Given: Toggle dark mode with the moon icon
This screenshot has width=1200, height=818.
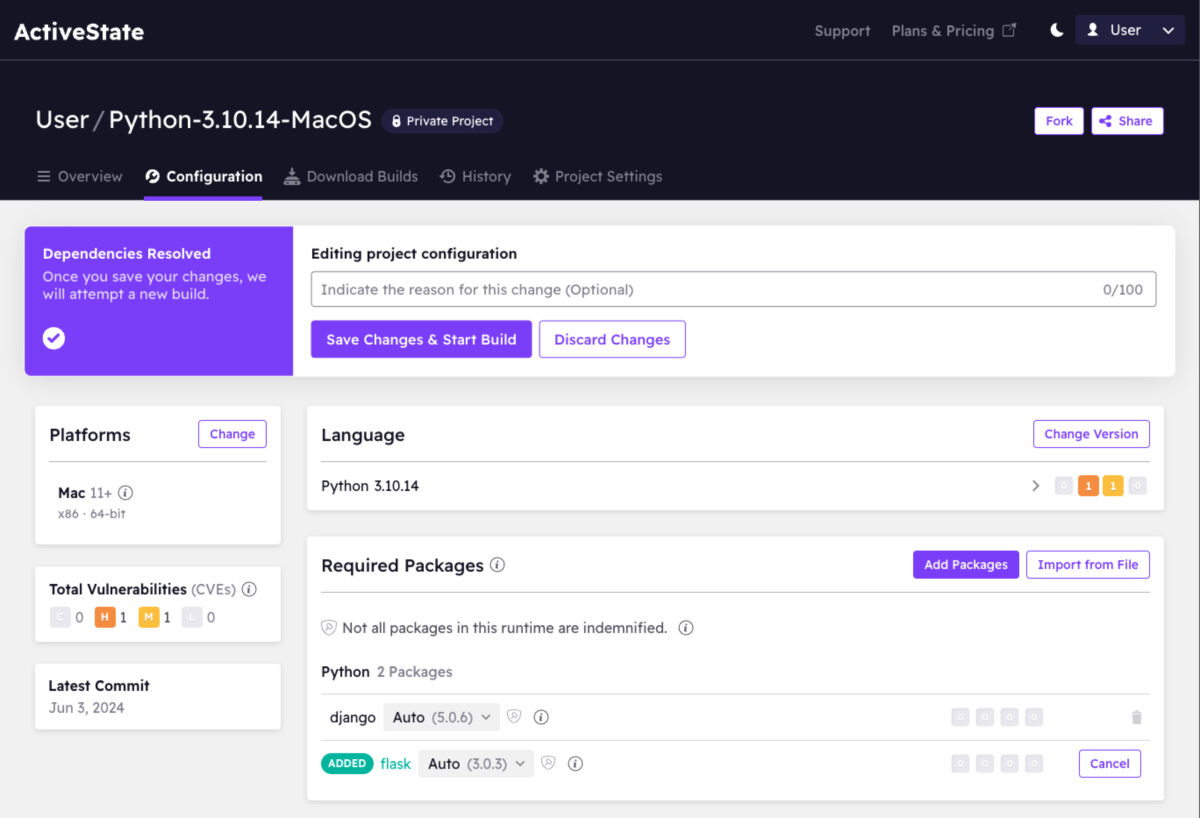Looking at the screenshot, I should pyautogui.click(x=1056, y=31).
